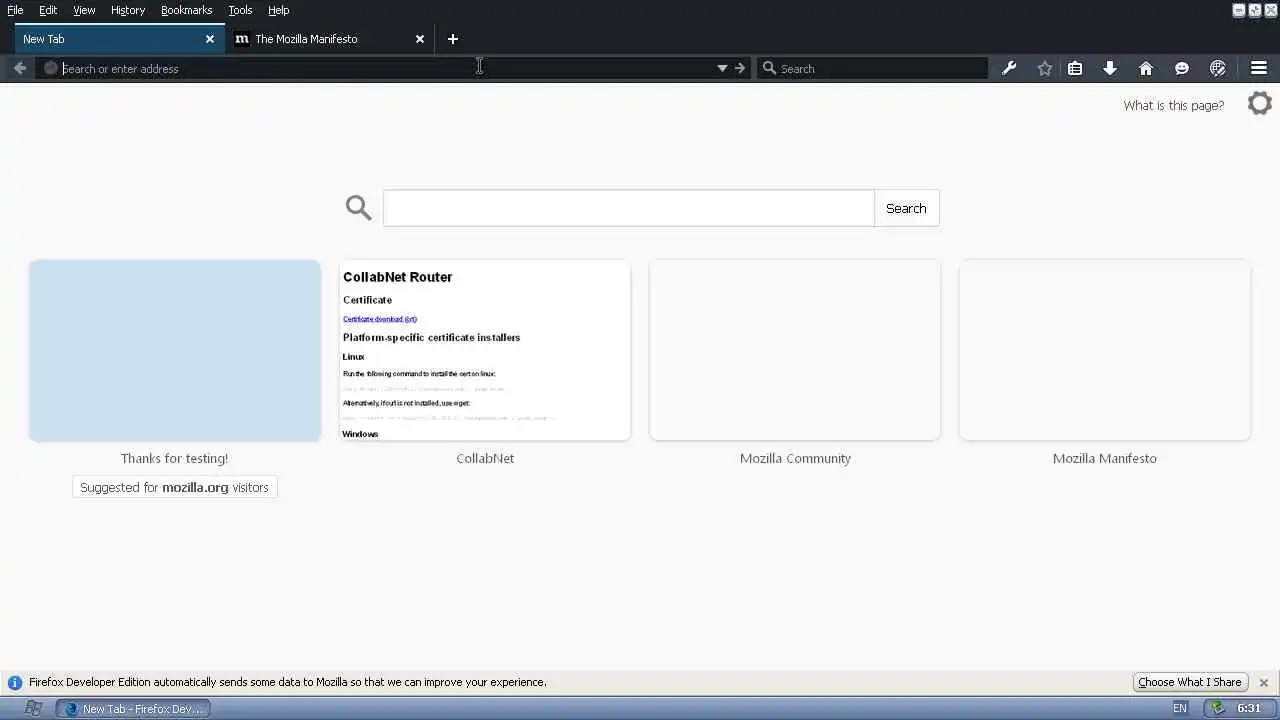1280x720 pixels.
Task: Open the View menu
Action: click(84, 10)
